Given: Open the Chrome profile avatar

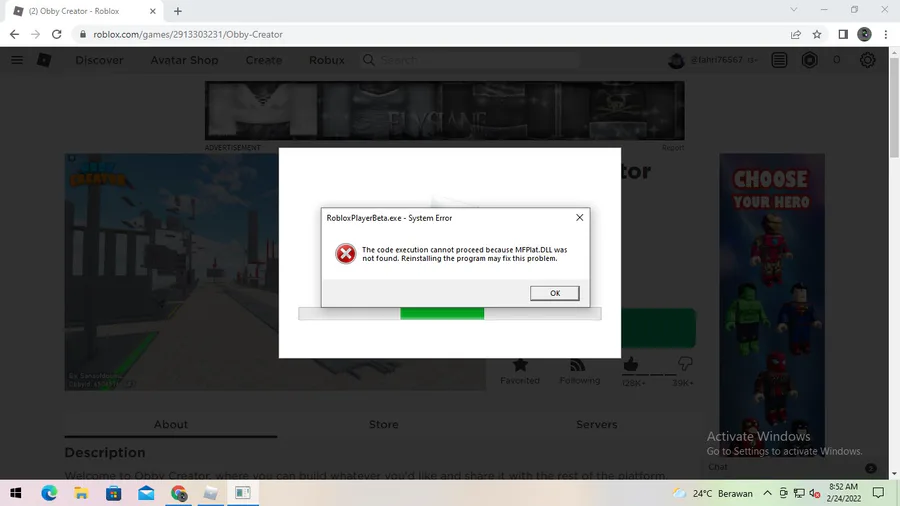Looking at the screenshot, I should click(864, 34).
